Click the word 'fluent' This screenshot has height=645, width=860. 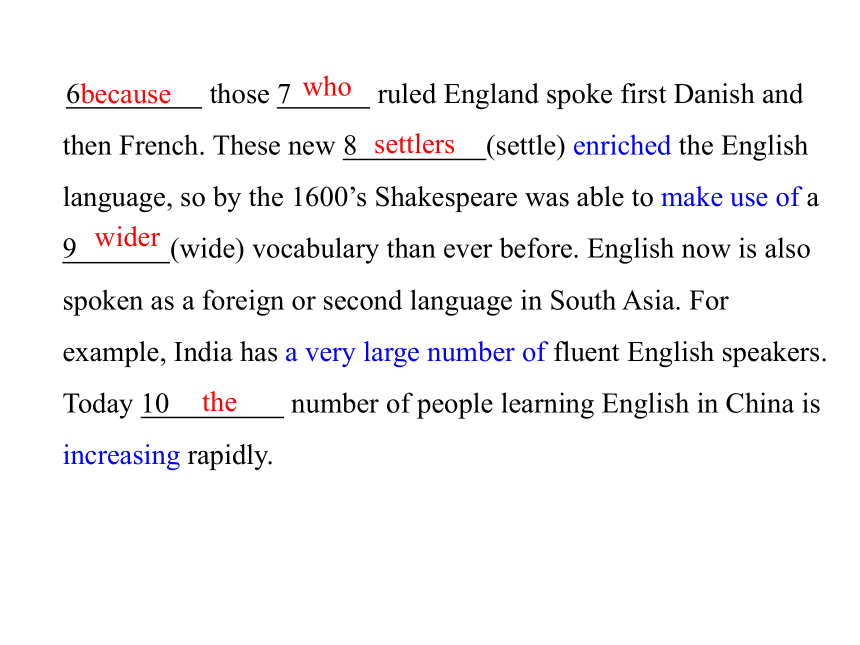point(587,352)
